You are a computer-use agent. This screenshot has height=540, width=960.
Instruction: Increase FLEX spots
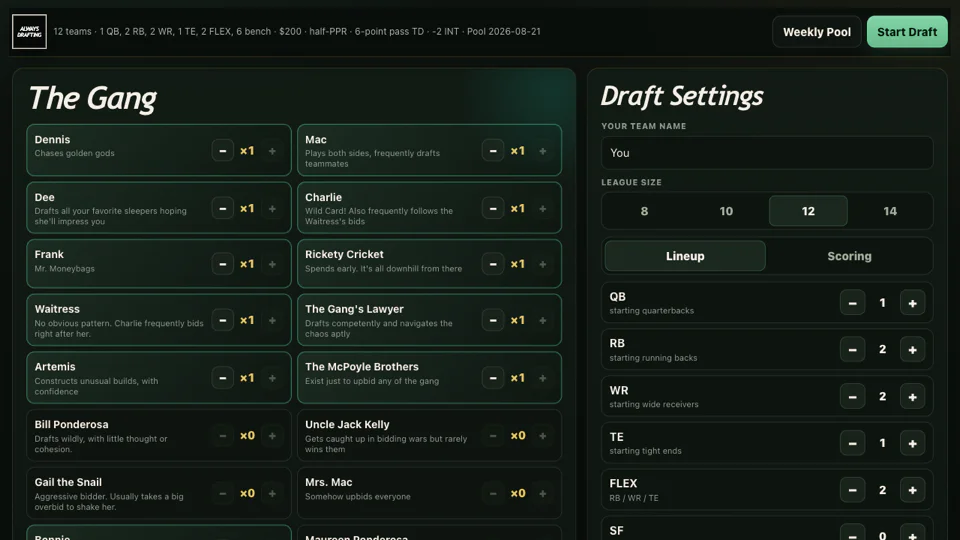tap(912, 490)
